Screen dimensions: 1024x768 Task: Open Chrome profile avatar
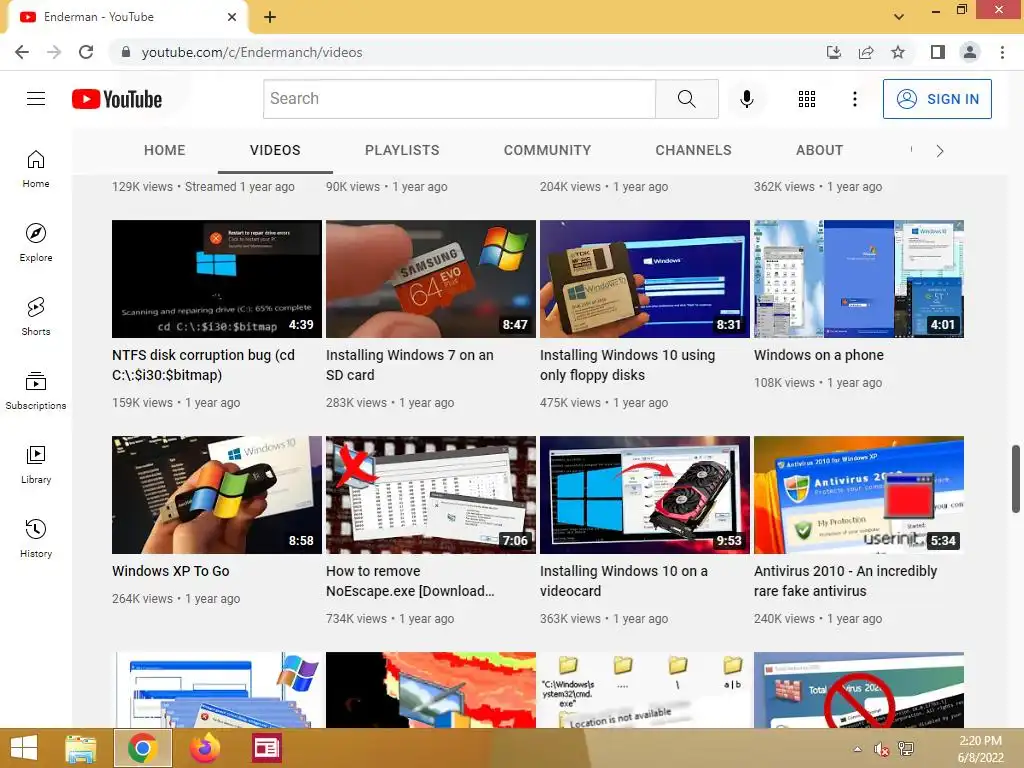[x=970, y=52]
